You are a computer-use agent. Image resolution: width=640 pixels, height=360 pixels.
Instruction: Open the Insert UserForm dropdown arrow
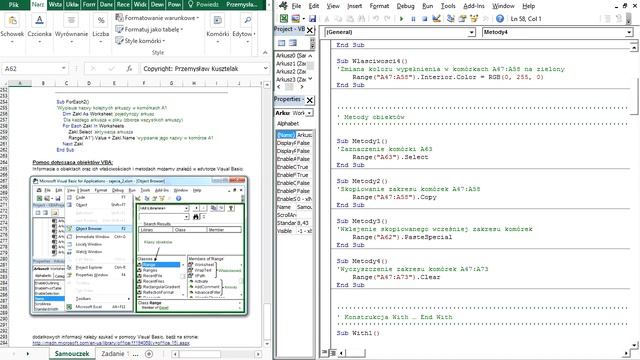point(303,19)
